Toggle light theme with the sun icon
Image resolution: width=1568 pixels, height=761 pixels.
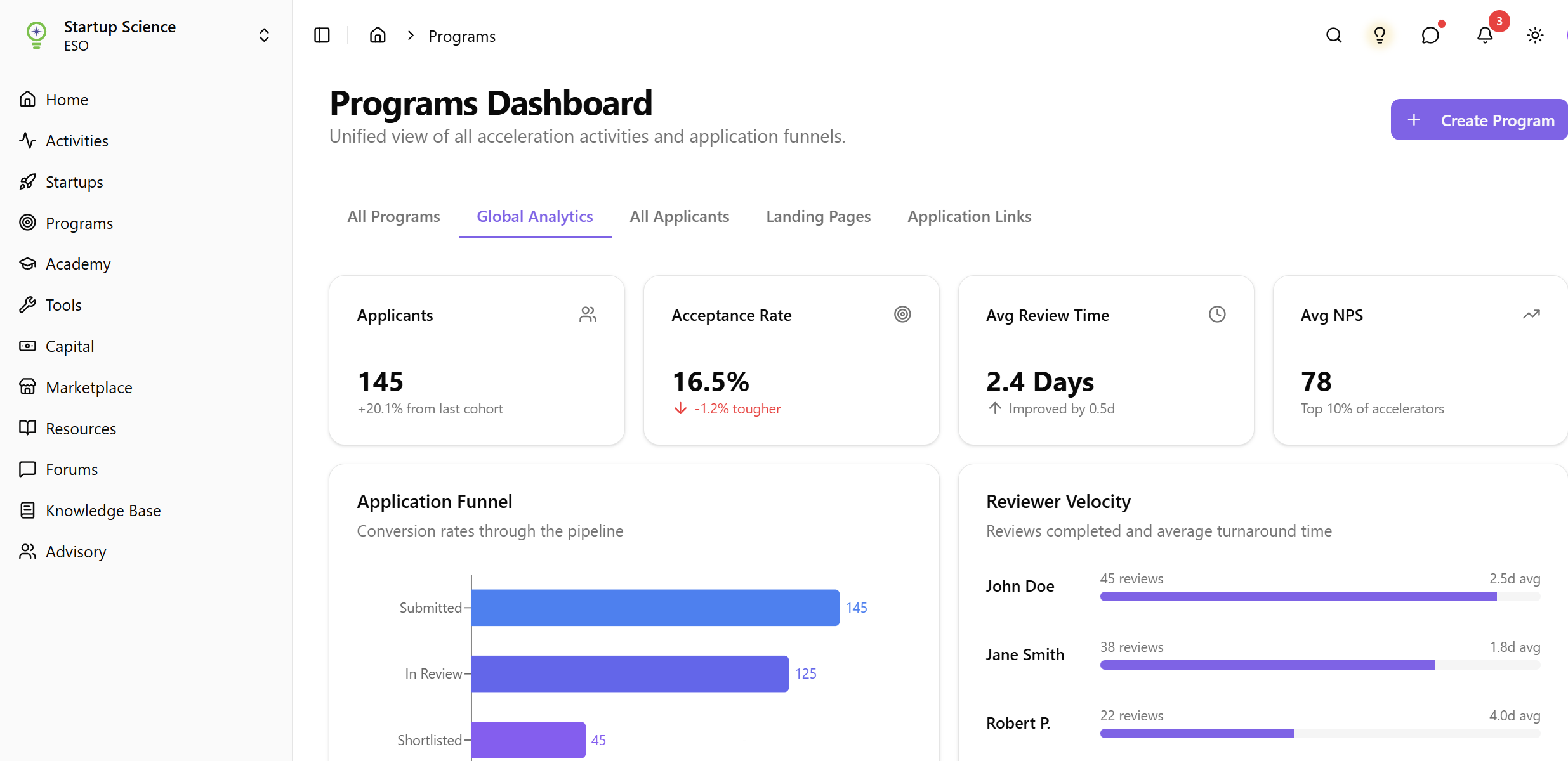[1535, 36]
